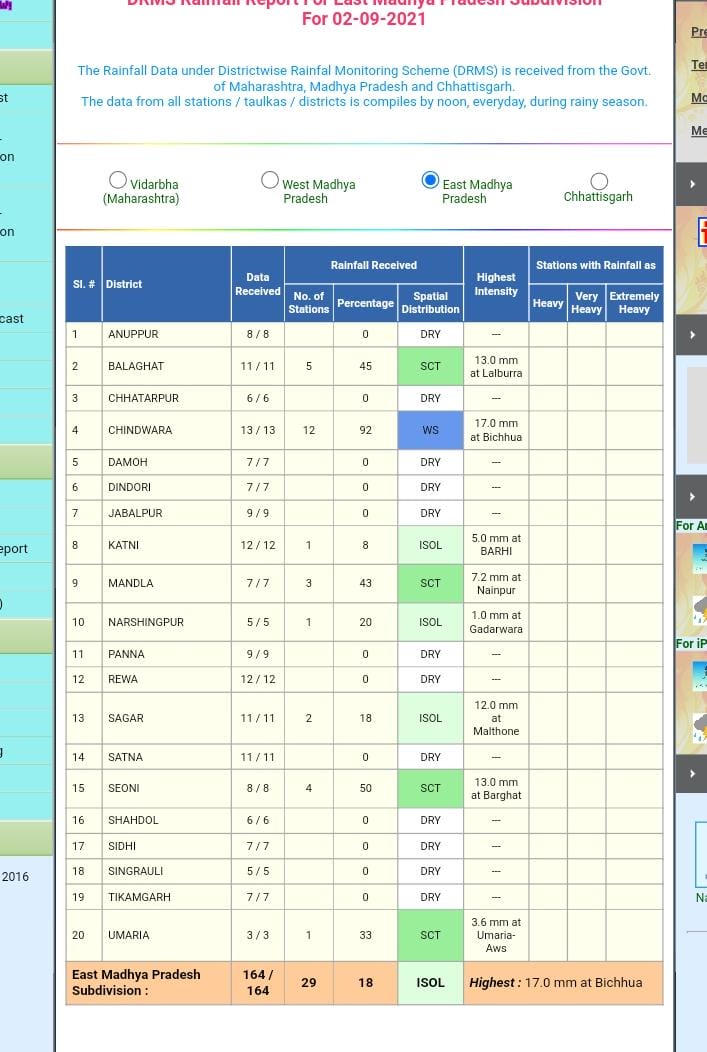
Task: Click the 'Pre' link in right sidebar
Action: 698,32
